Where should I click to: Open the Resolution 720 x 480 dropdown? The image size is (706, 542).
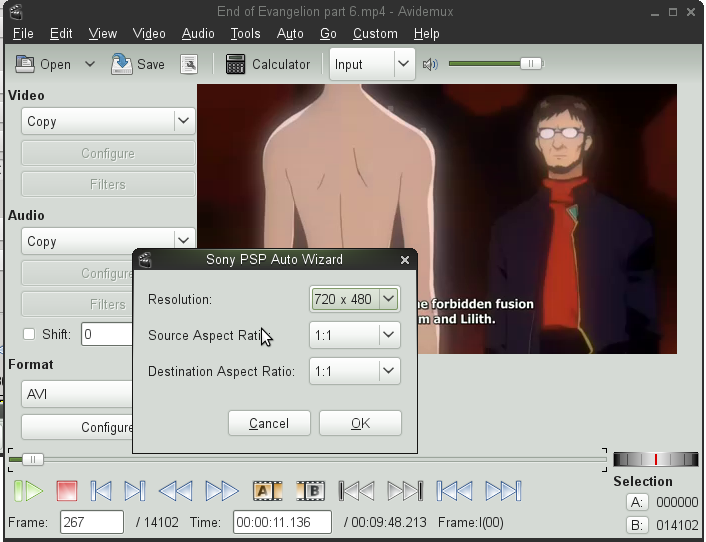(354, 299)
